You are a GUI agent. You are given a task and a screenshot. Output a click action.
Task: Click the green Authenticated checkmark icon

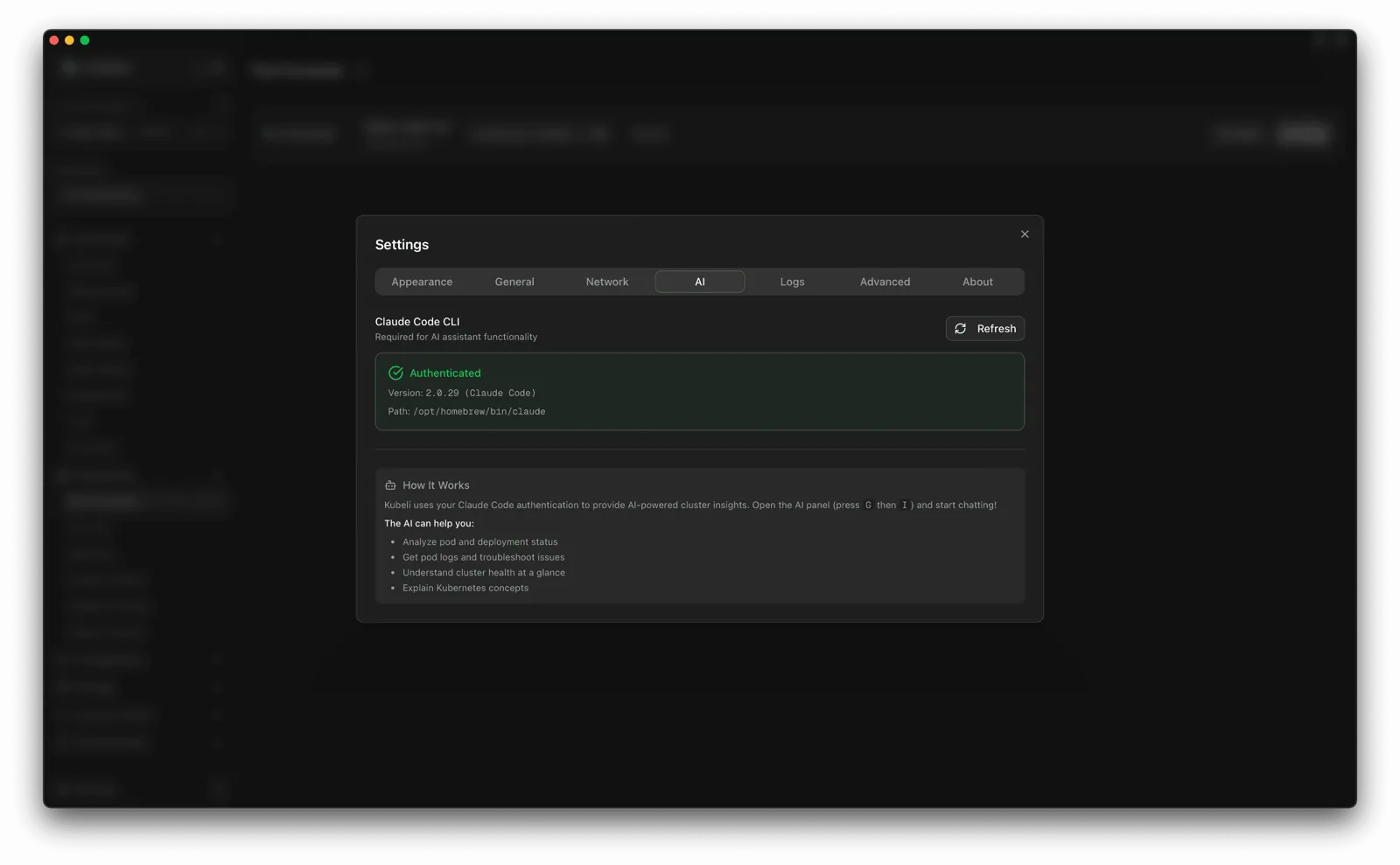click(395, 373)
